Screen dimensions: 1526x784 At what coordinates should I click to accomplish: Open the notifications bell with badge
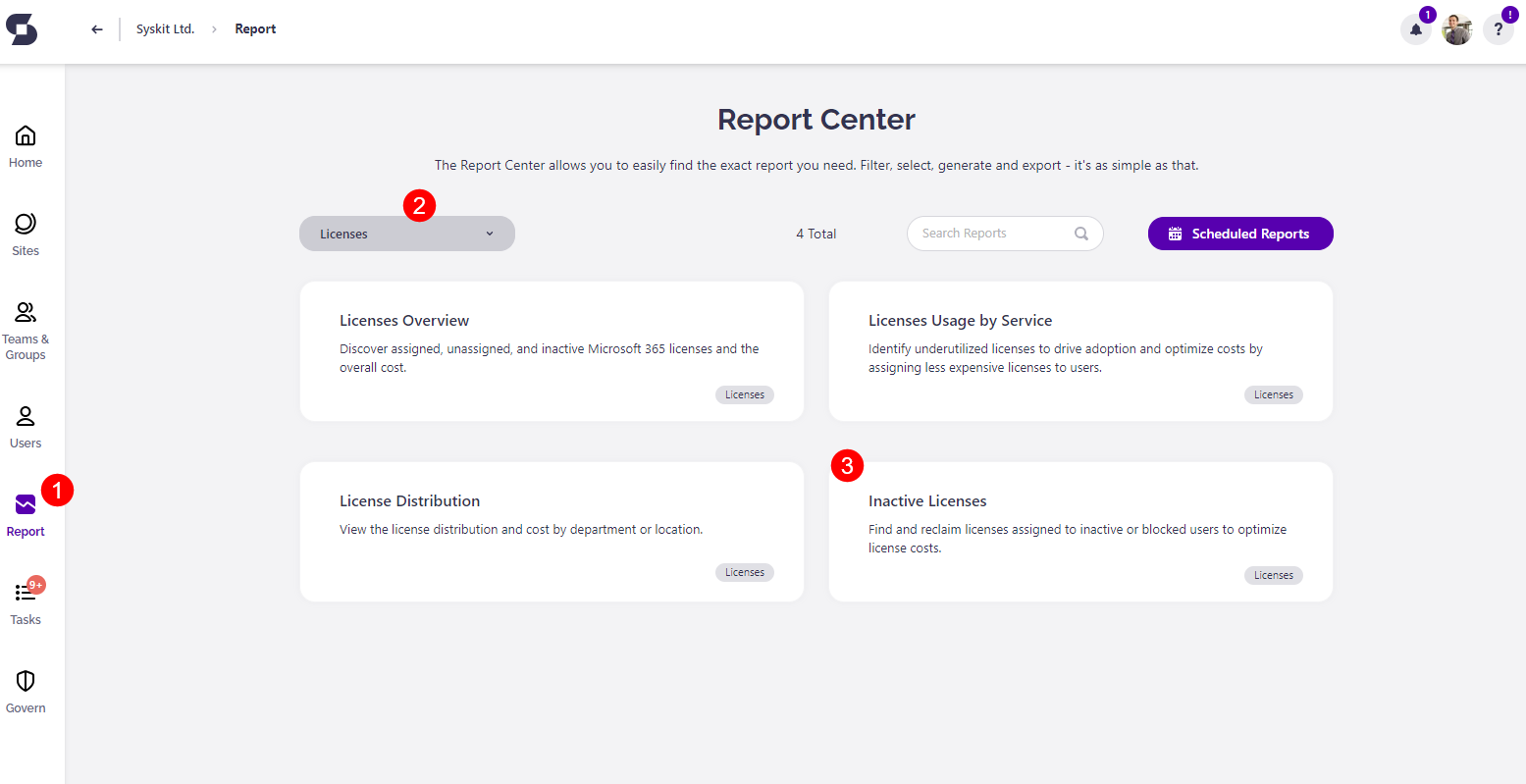click(1415, 29)
